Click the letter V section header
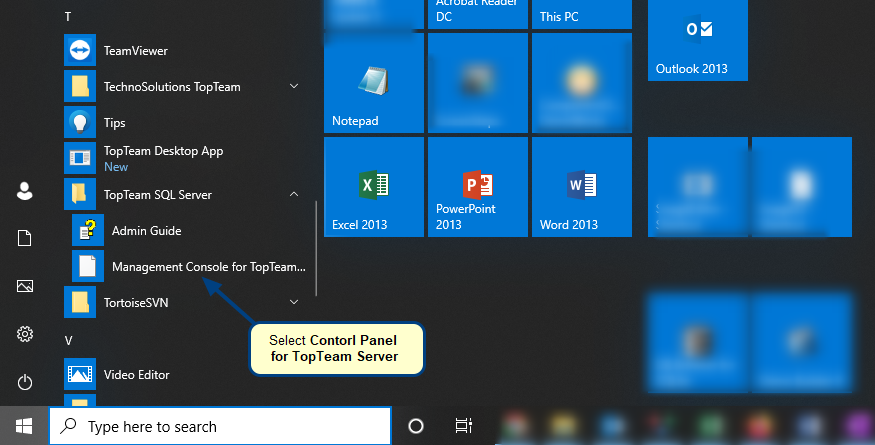875x445 pixels. coord(68,341)
